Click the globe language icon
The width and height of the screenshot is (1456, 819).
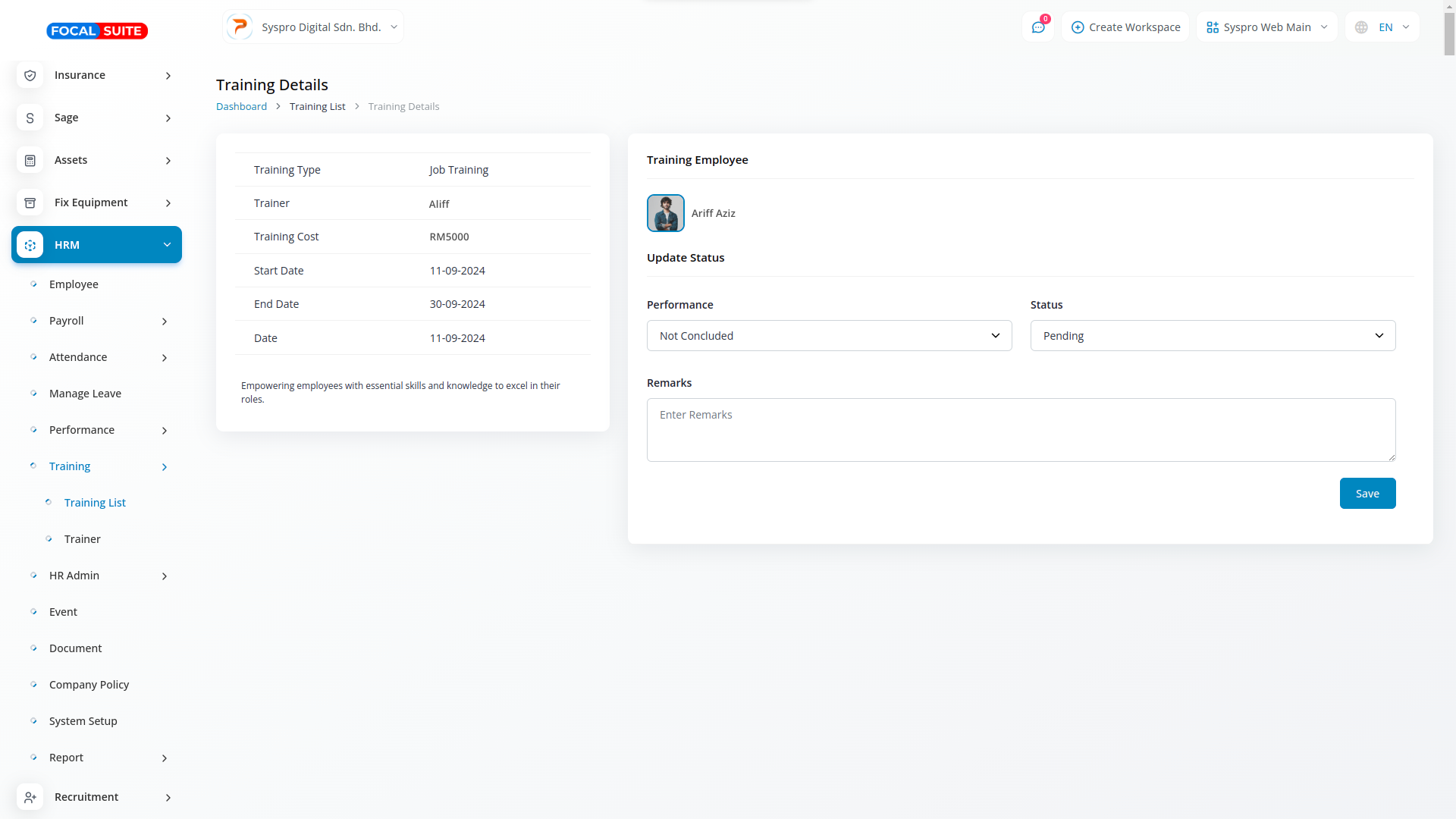pyautogui.click(x=1361, y=27)
